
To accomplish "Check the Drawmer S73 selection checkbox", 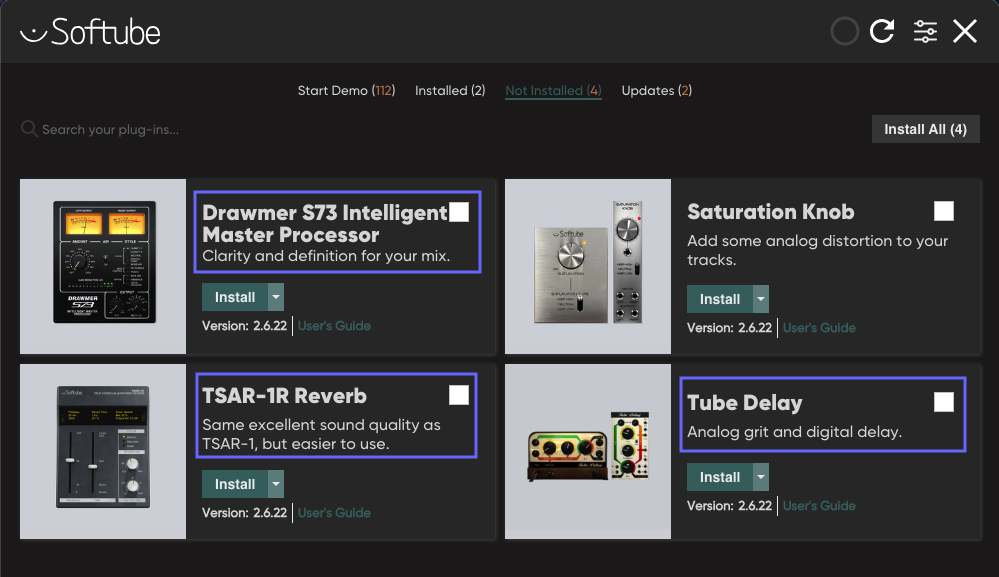I will [x=460, y=211].
